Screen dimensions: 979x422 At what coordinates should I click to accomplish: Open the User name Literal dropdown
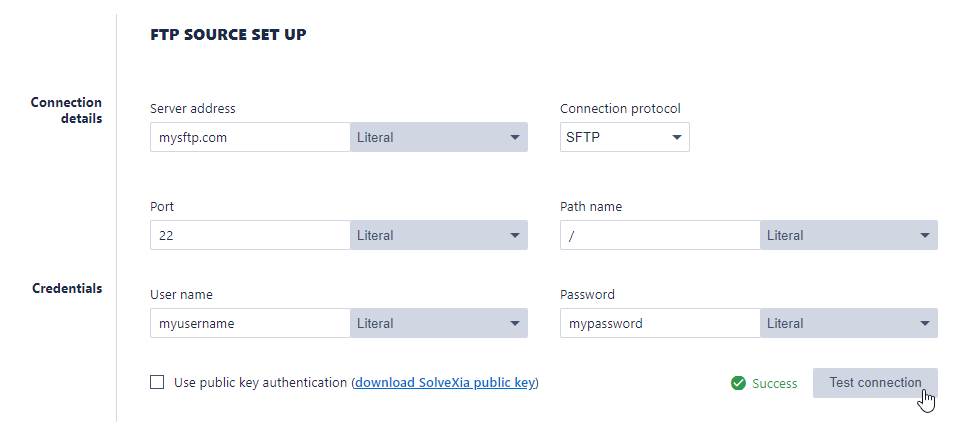pyautogui.click(x=438, y=323)
